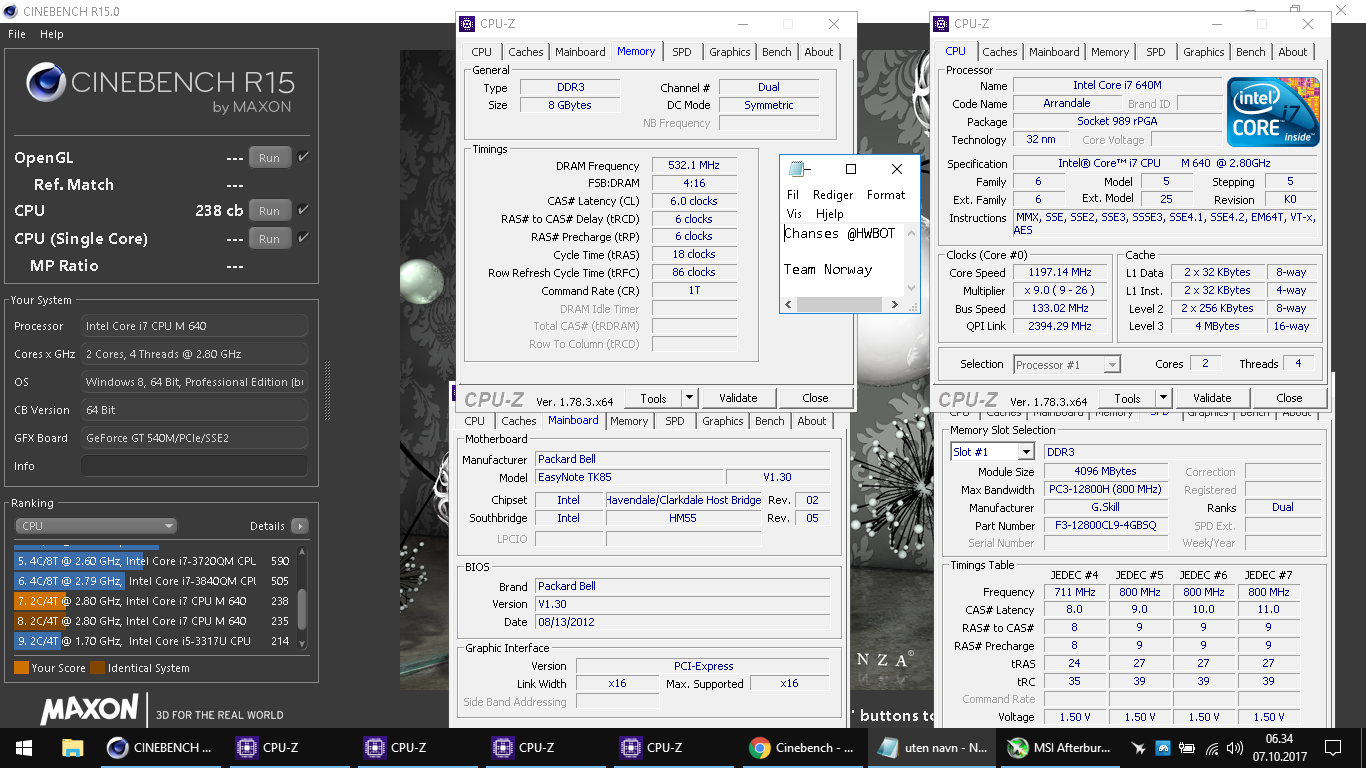The height and width of the screenshot is (768, 1366).
Task: Click Validate in the CPU-Z Memory window
Action: click(x=738, y=398)
